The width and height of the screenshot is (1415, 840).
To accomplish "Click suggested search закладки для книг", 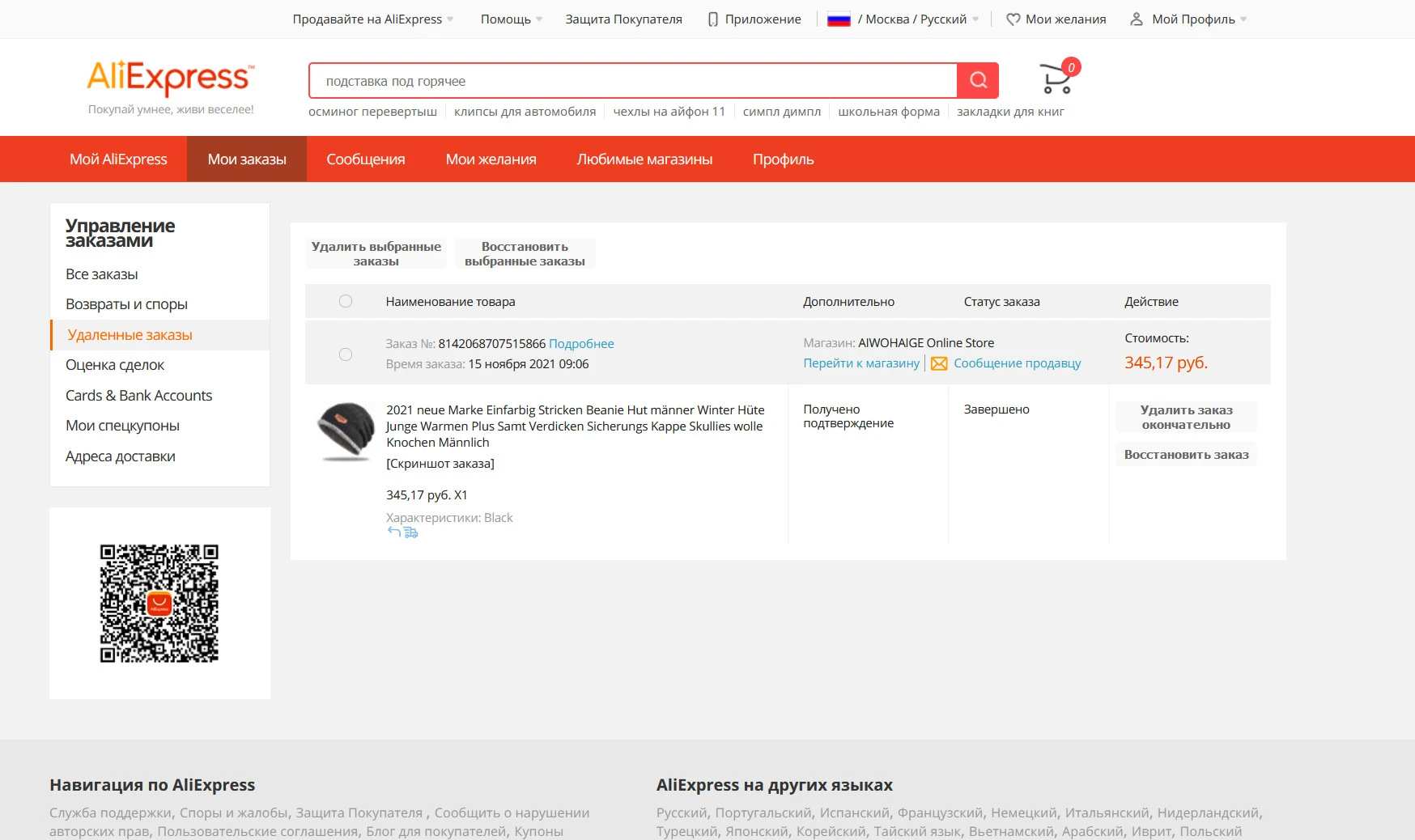I will pos(1010,112).
